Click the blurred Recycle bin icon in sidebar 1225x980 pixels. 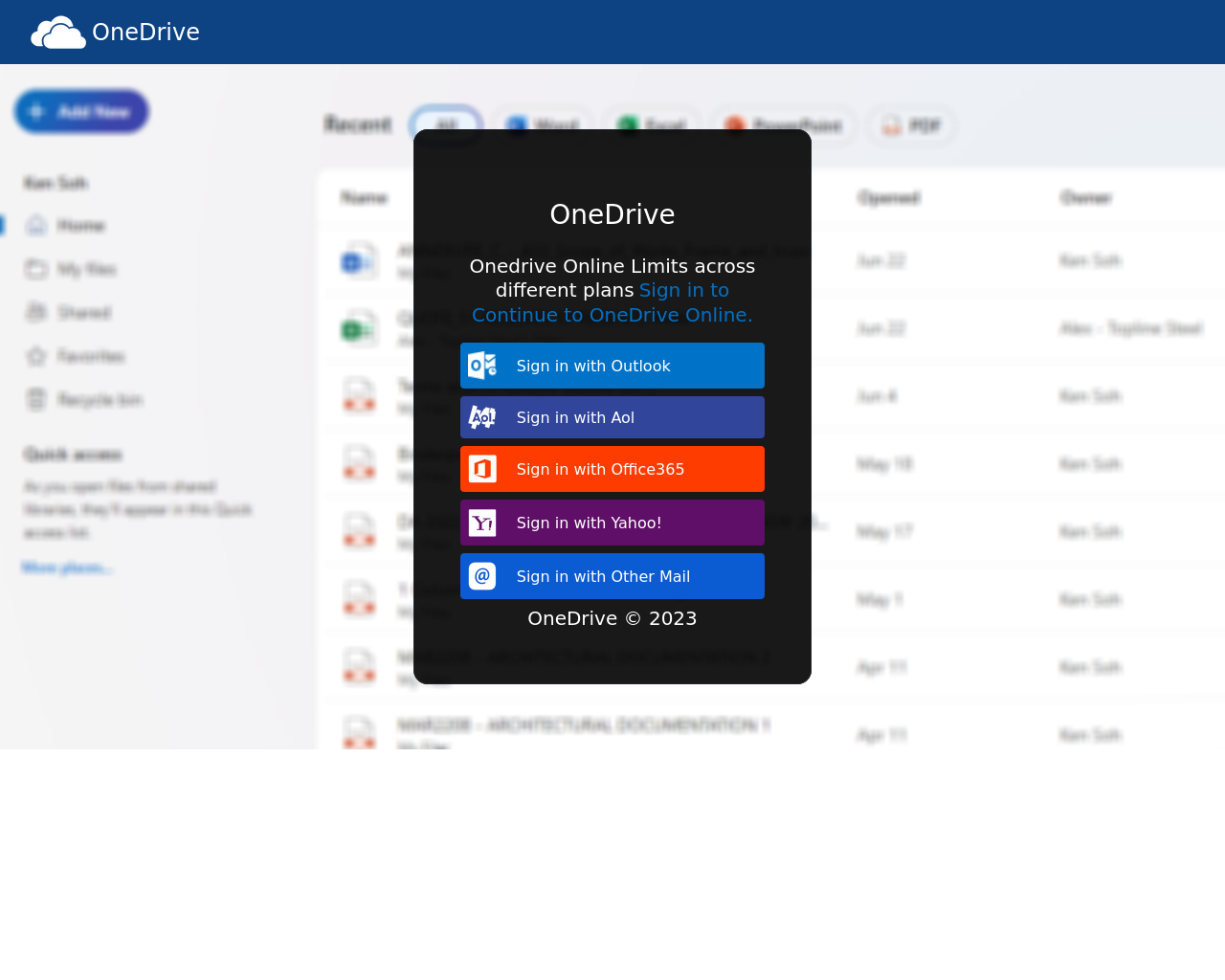[x=36, y=400]
